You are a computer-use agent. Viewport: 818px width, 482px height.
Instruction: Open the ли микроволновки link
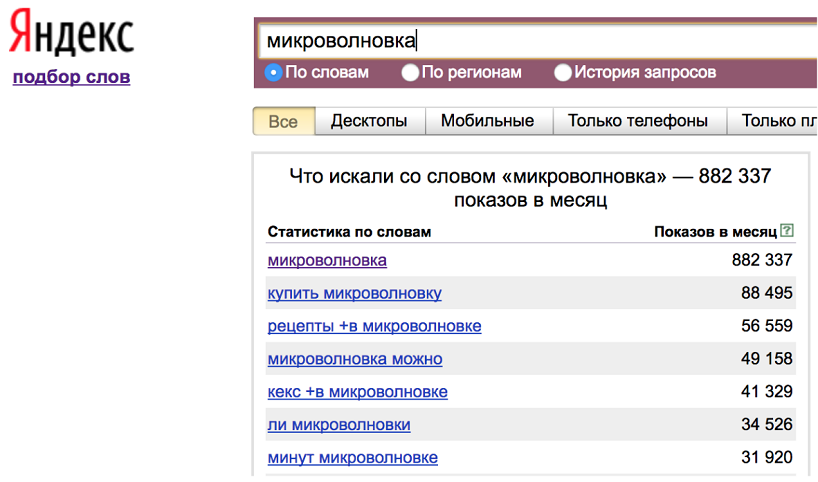coord(339,425)
